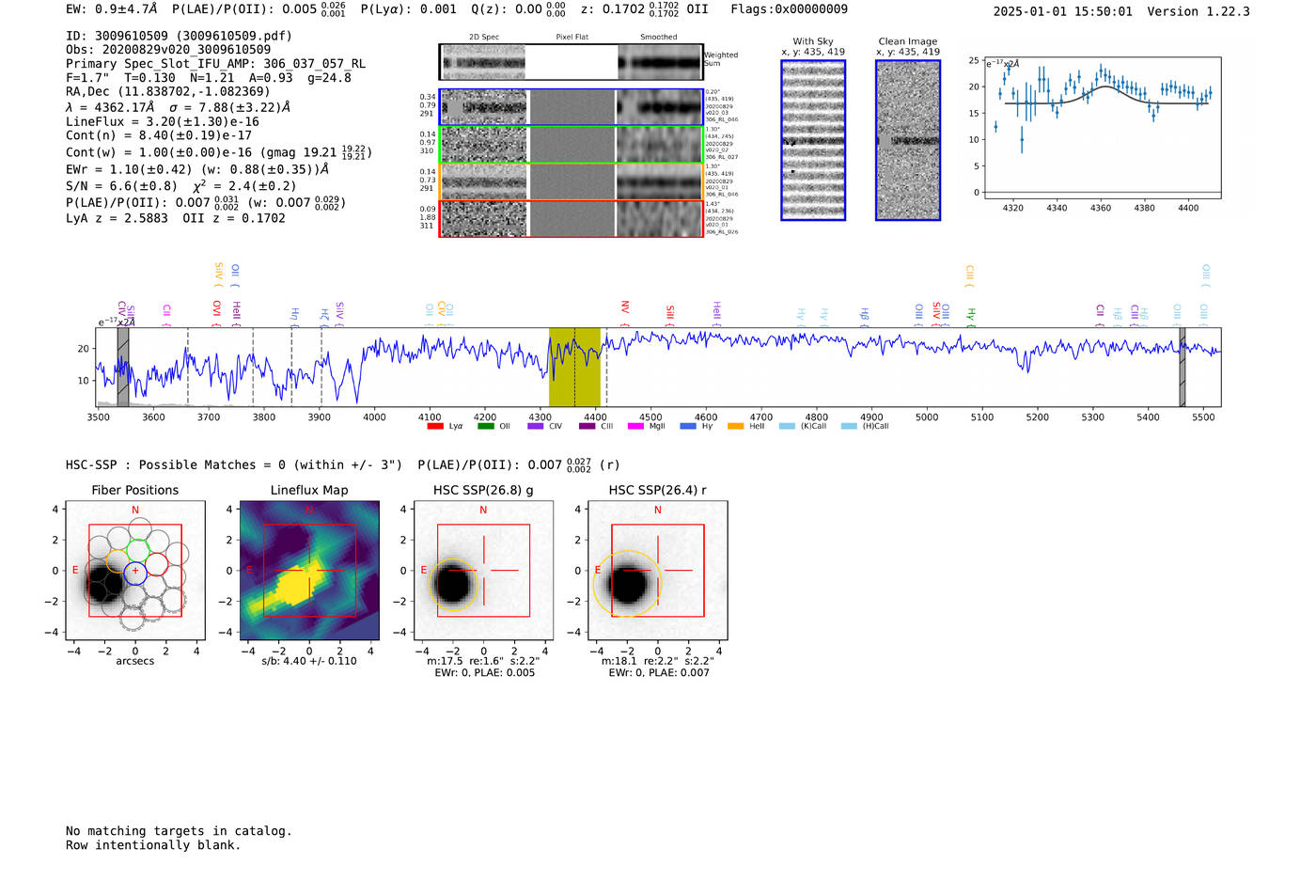
Task: Click the red Lyα legend swatch
Action: (x=435, y=426)
